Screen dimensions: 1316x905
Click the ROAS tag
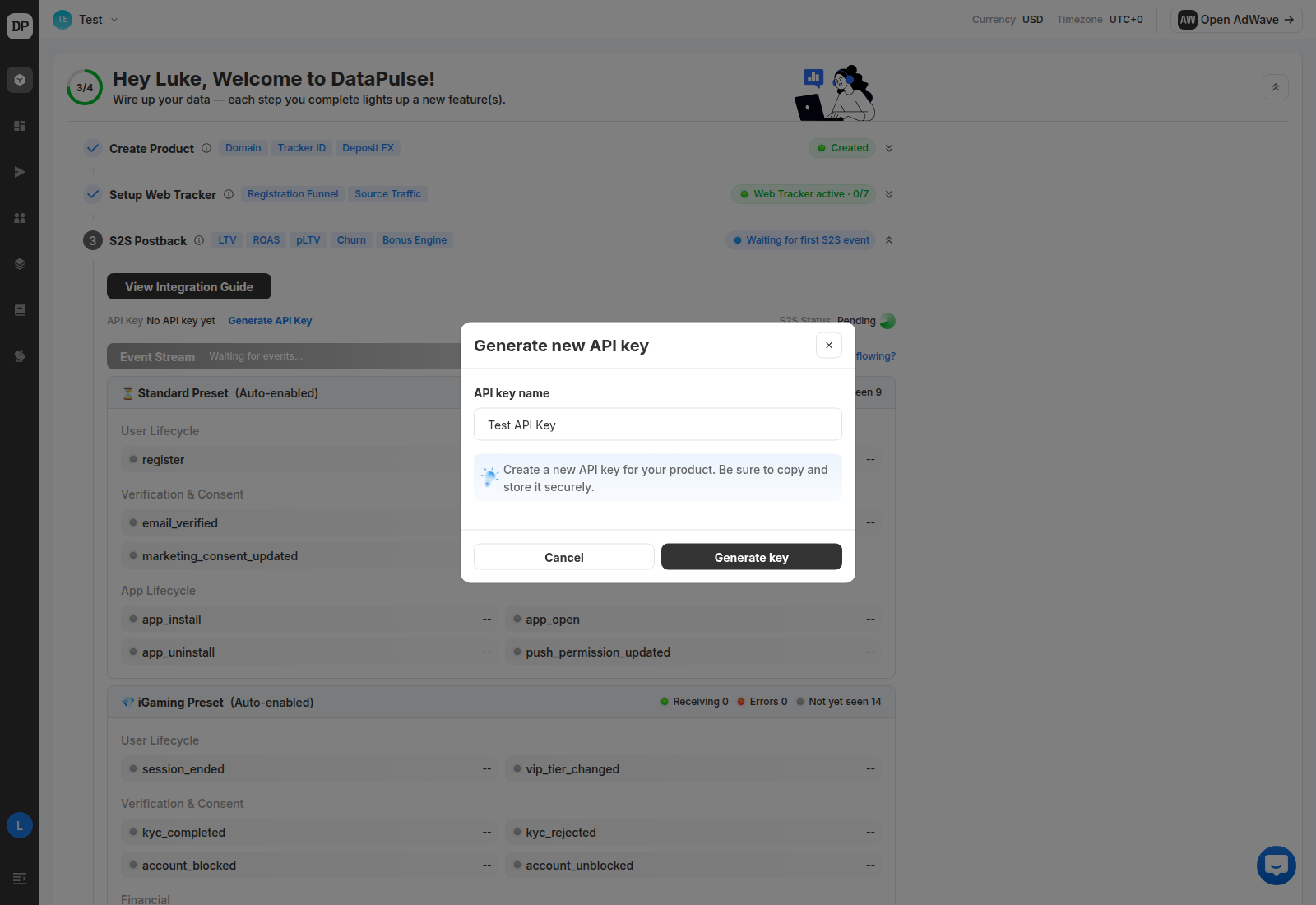[266, 240]
